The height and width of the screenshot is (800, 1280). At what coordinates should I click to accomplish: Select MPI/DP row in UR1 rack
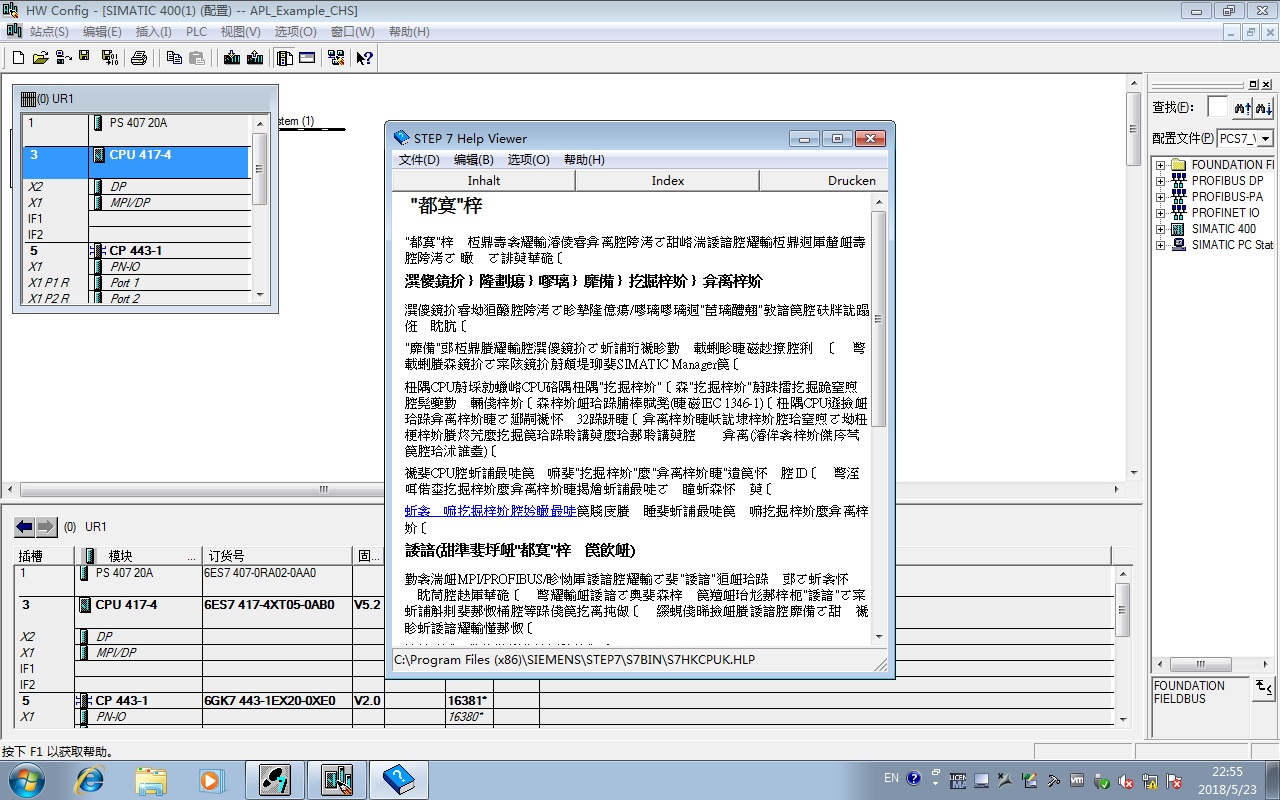click(x=136, y=203)
